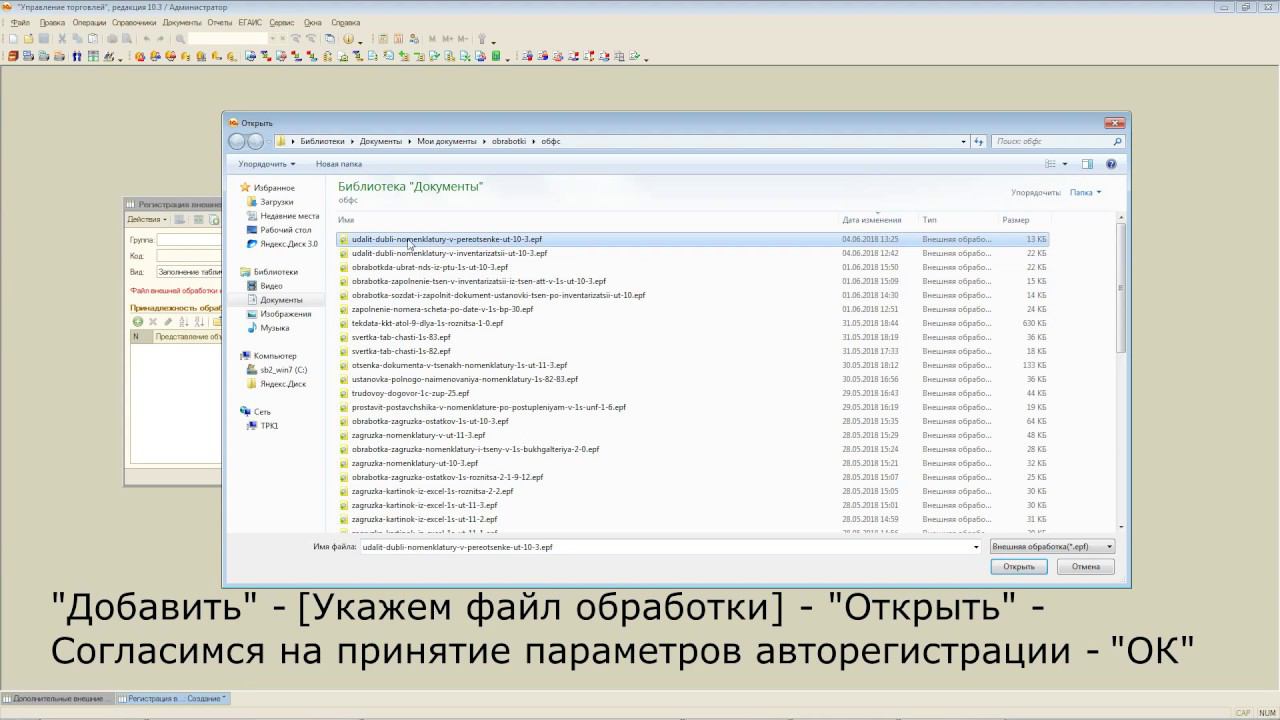Open Действия menu in Registration window

pyautogui.click(x=146, y=219)
